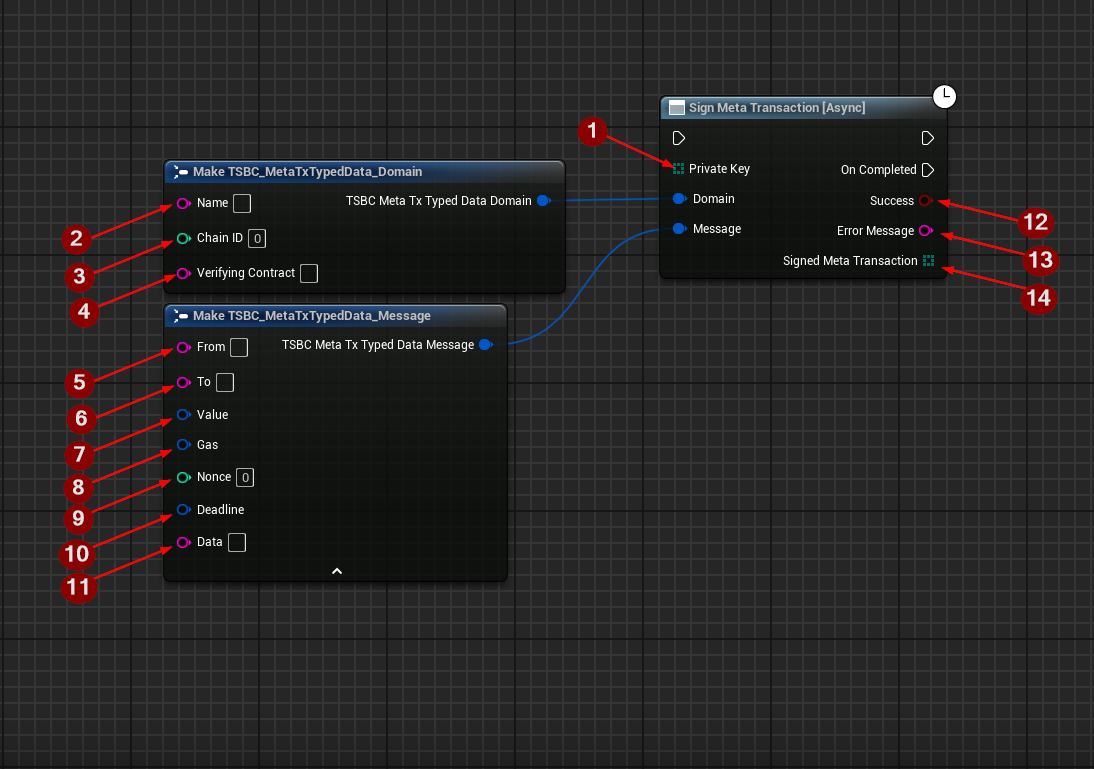
Task: Select the Sign Meta Transaction node title
Action: (777, 108)
